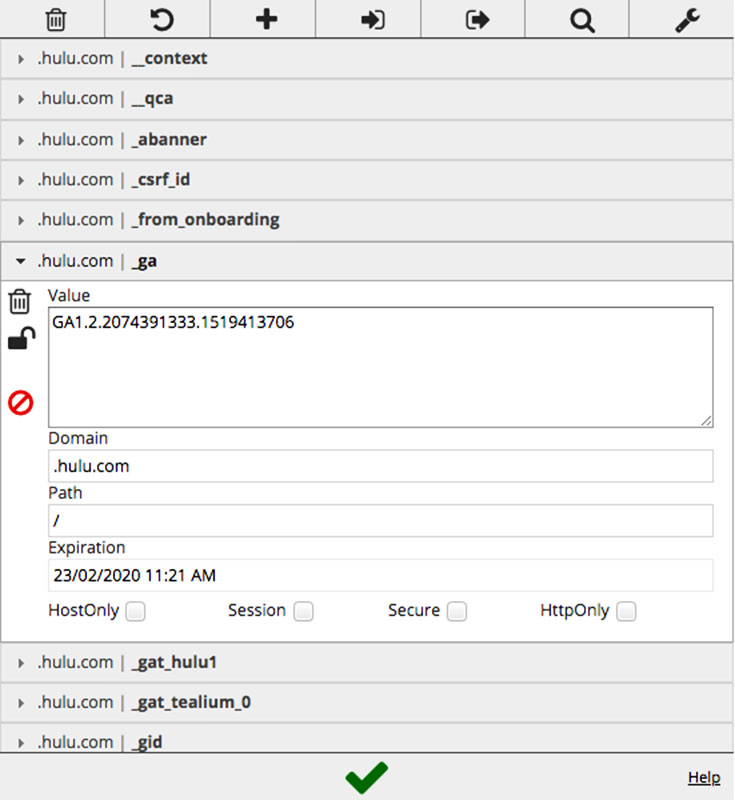Click the reset/undo arrow toolbar icon
735x800 pixels.
(161, 19)
